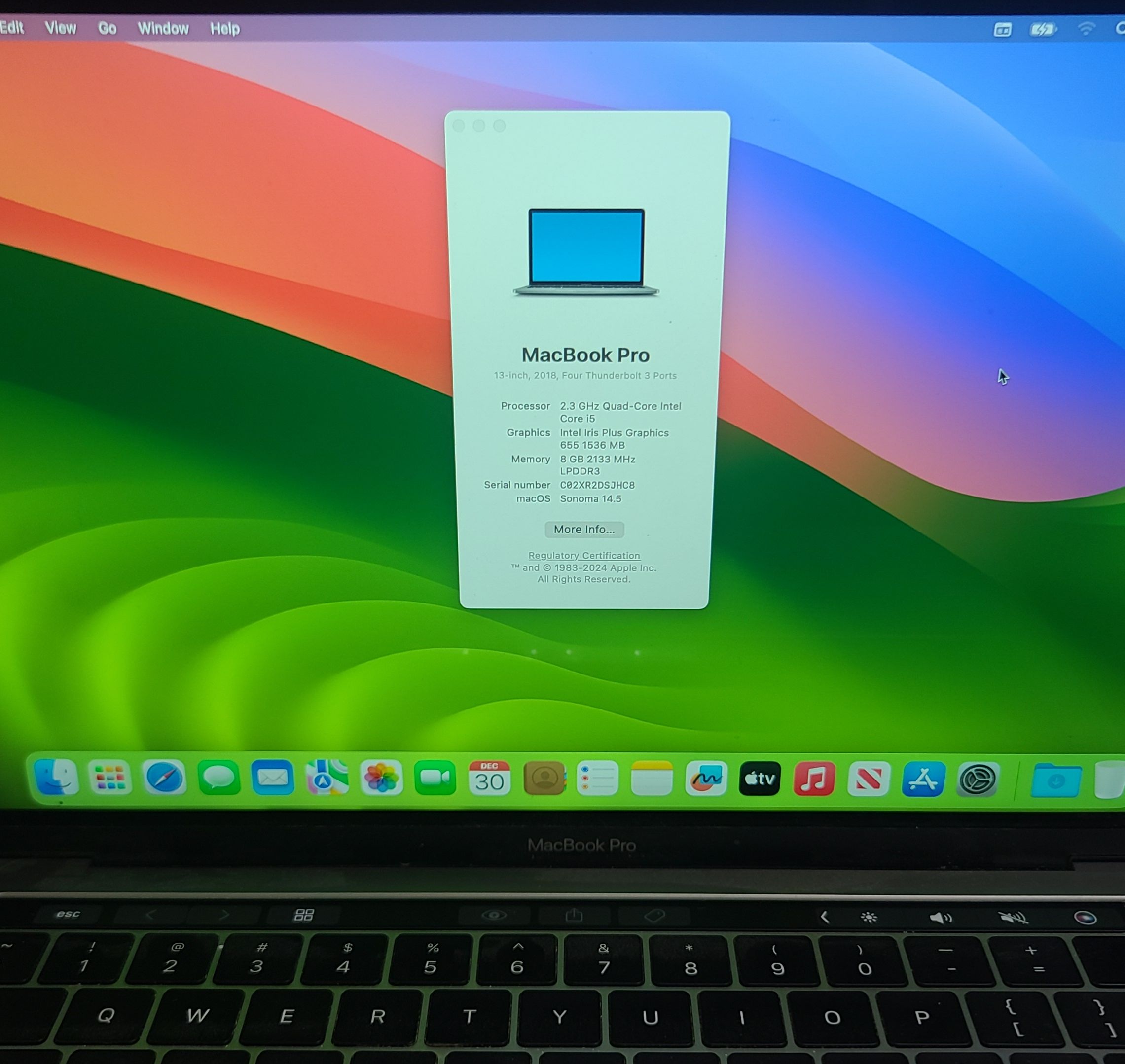The image size is (1125, 1064).
Task: Click the battery charging status icon
Action: click(1043, 30)
